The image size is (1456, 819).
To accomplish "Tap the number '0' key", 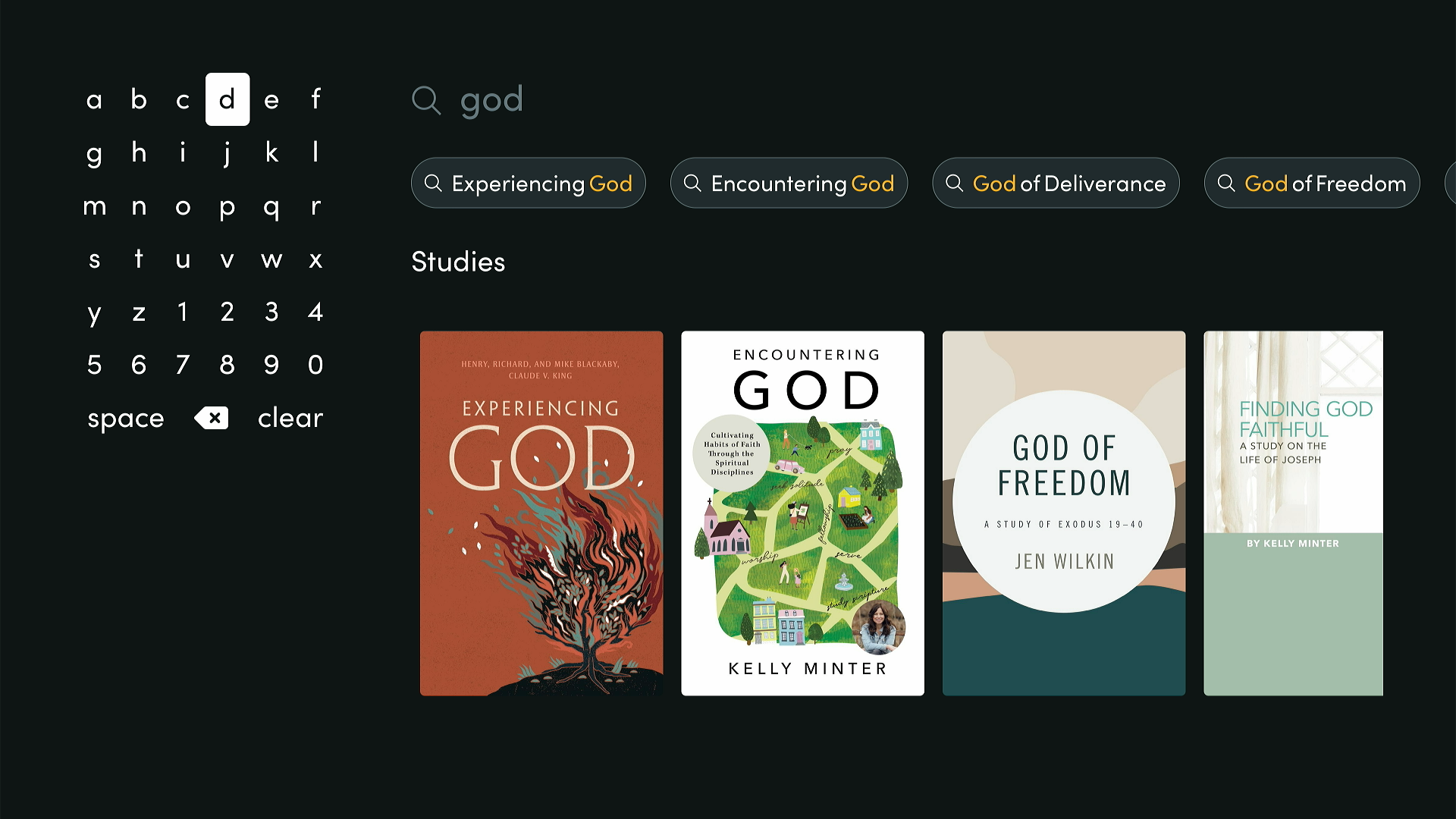I will 316,365.
